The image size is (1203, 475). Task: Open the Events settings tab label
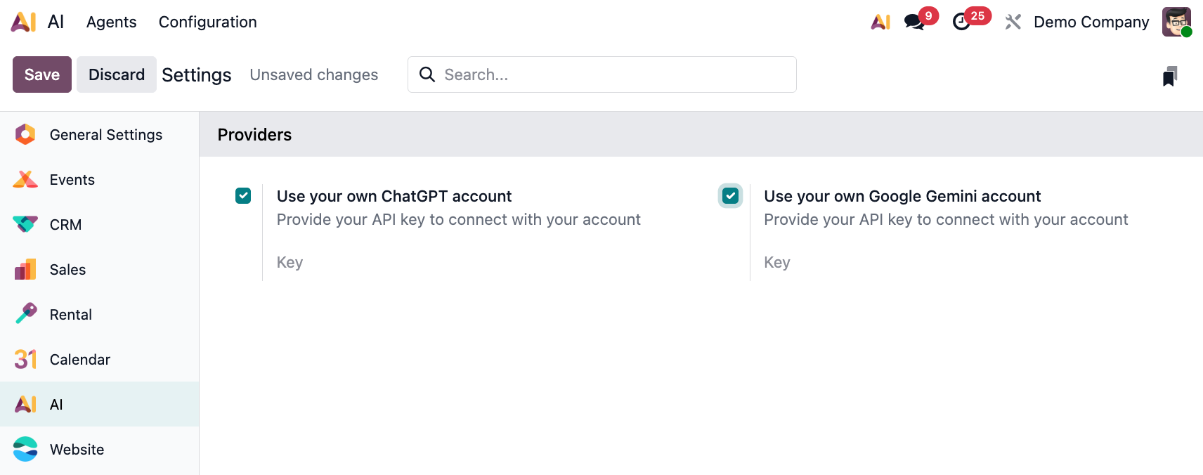tap(72, 180)
